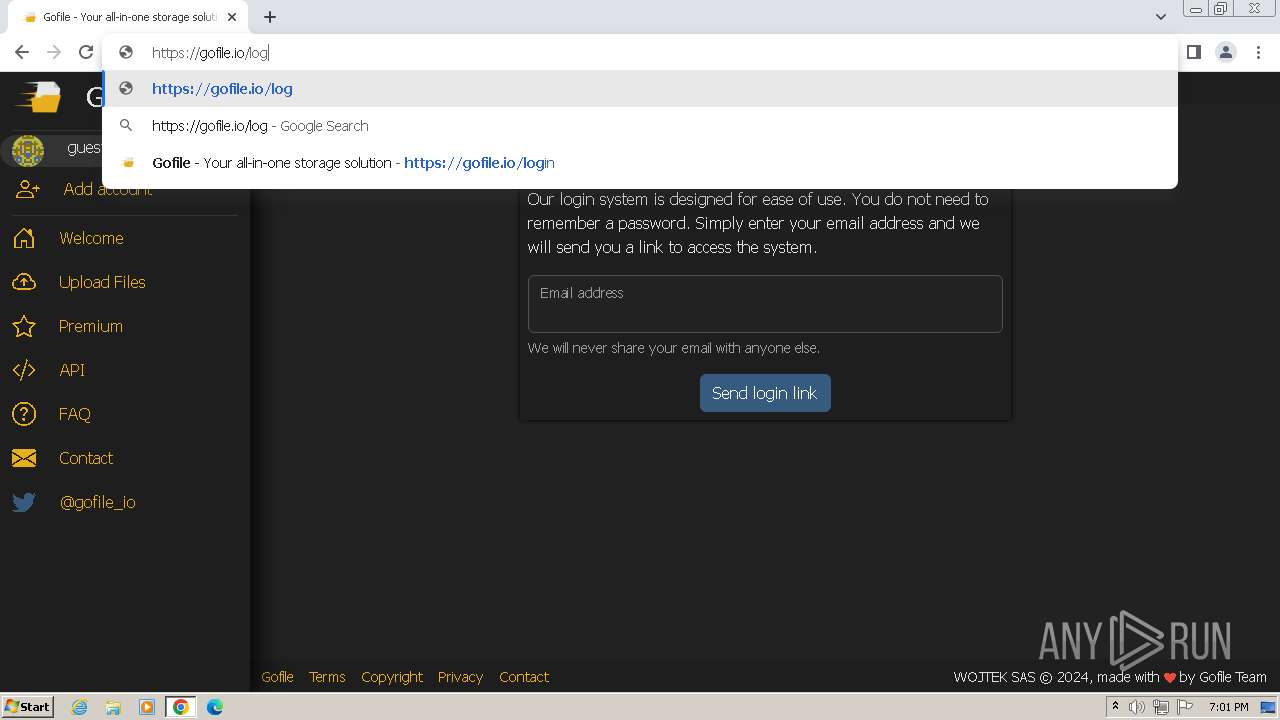Focus the Email address field
Viewport: 1280px width, 720px height.
pyautogui.click(x=765, y=304)
